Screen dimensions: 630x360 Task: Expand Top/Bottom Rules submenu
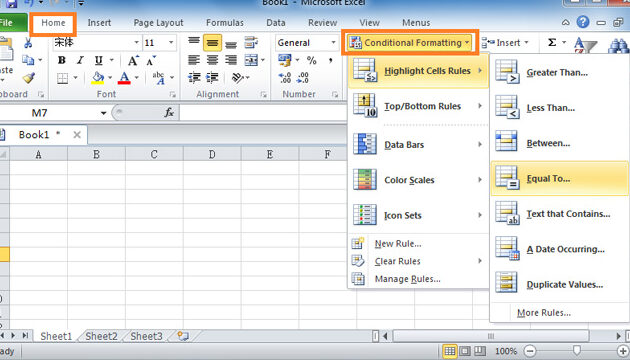pyautogui.click(x=418, y=106)
